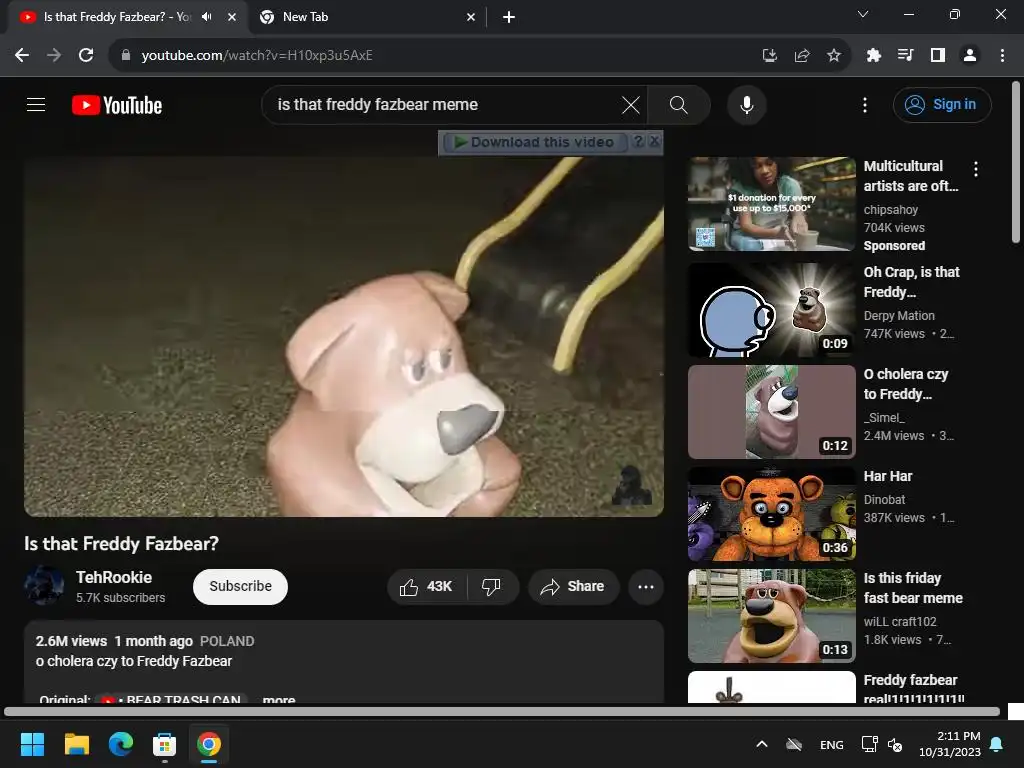Image resolution: width=1024 pixels, height=768 pixels.
Task: View site information lock icon
Action: (x=126, y=56)
